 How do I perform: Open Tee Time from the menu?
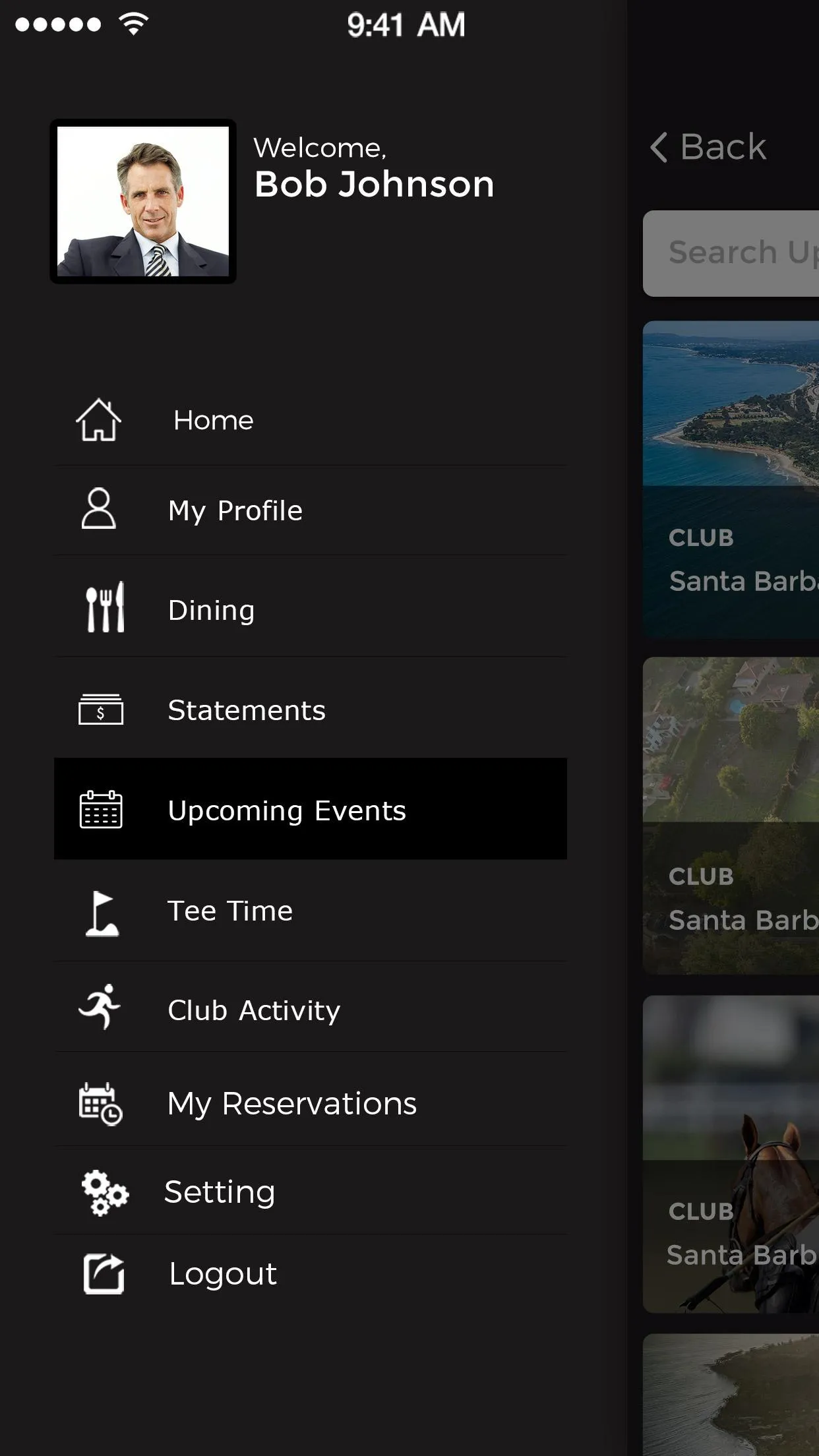(x=311, y=911)
